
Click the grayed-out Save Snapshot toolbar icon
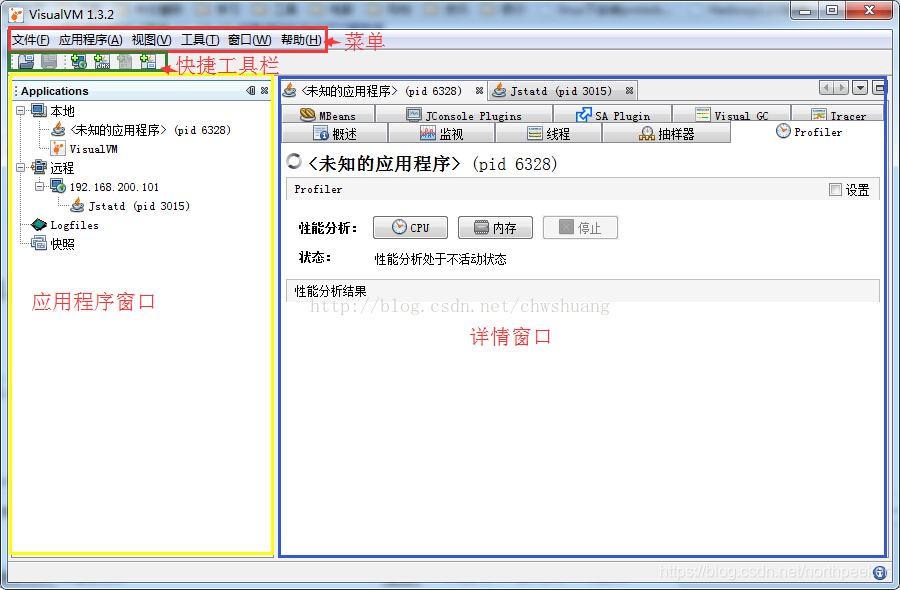click(49, 61)
